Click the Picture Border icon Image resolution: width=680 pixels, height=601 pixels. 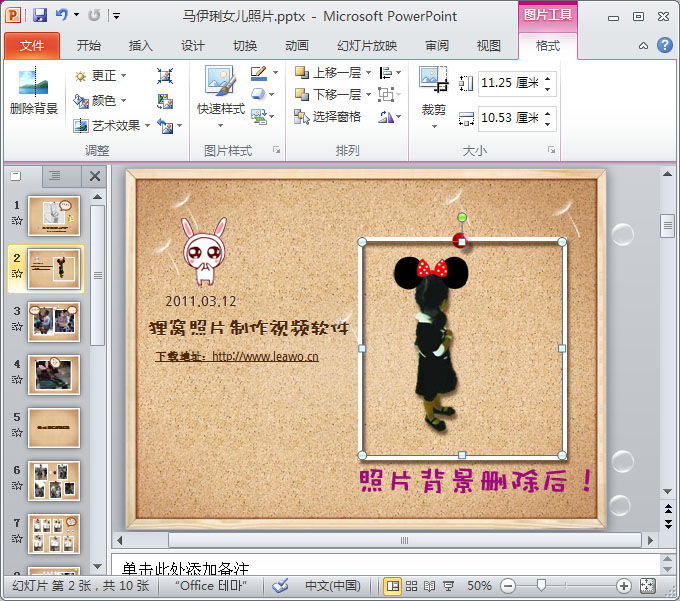pyautogui.click(x=259, y=72)
